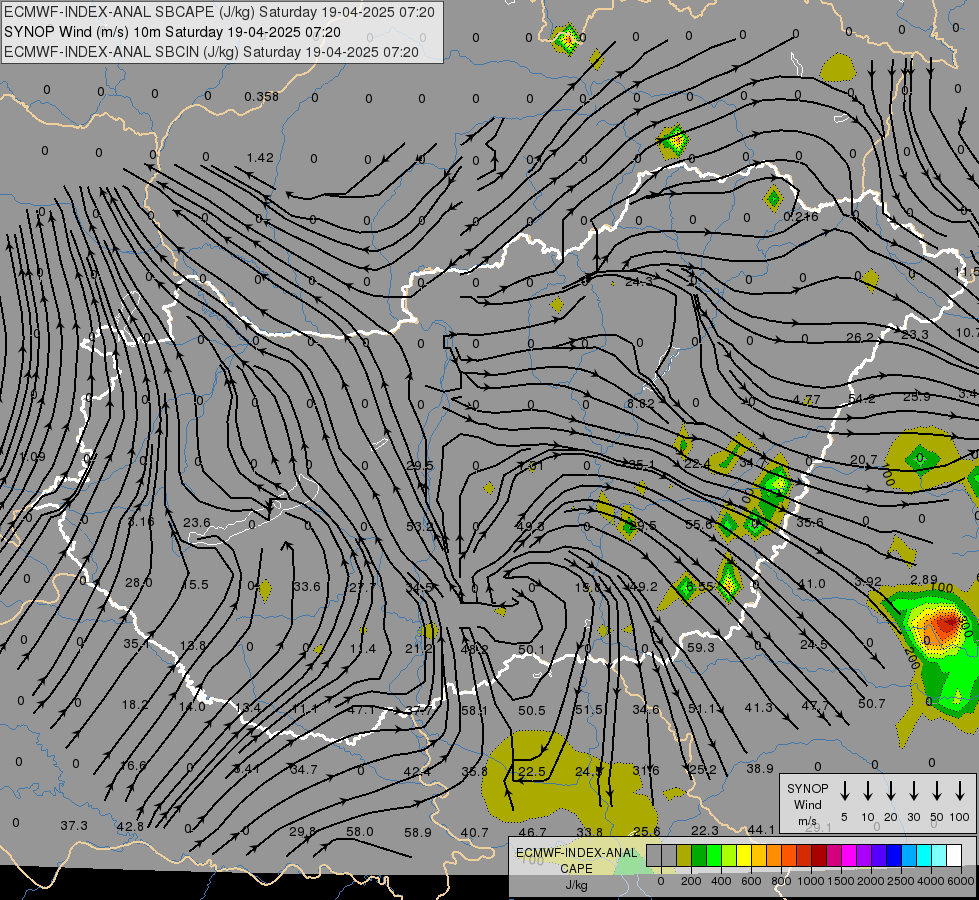The image size is (979, 900).
Task: Click the wind arrow above the 50 m/s label
Action: [937, 791]
